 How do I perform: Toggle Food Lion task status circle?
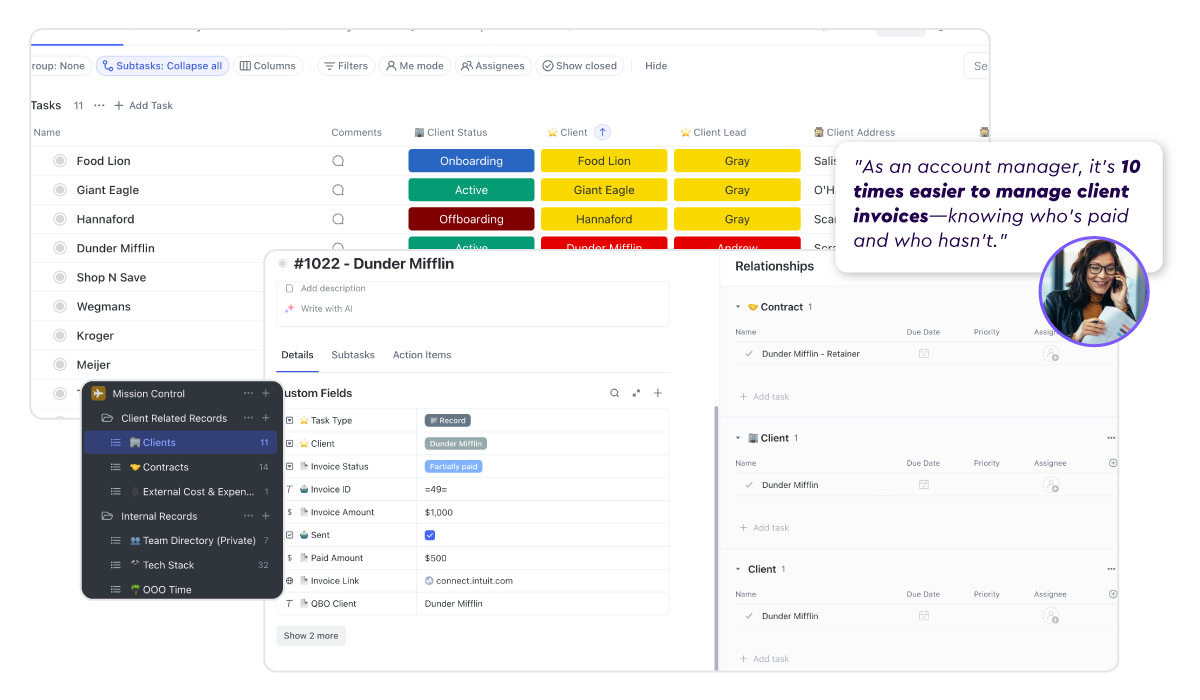tap(60, 161)
